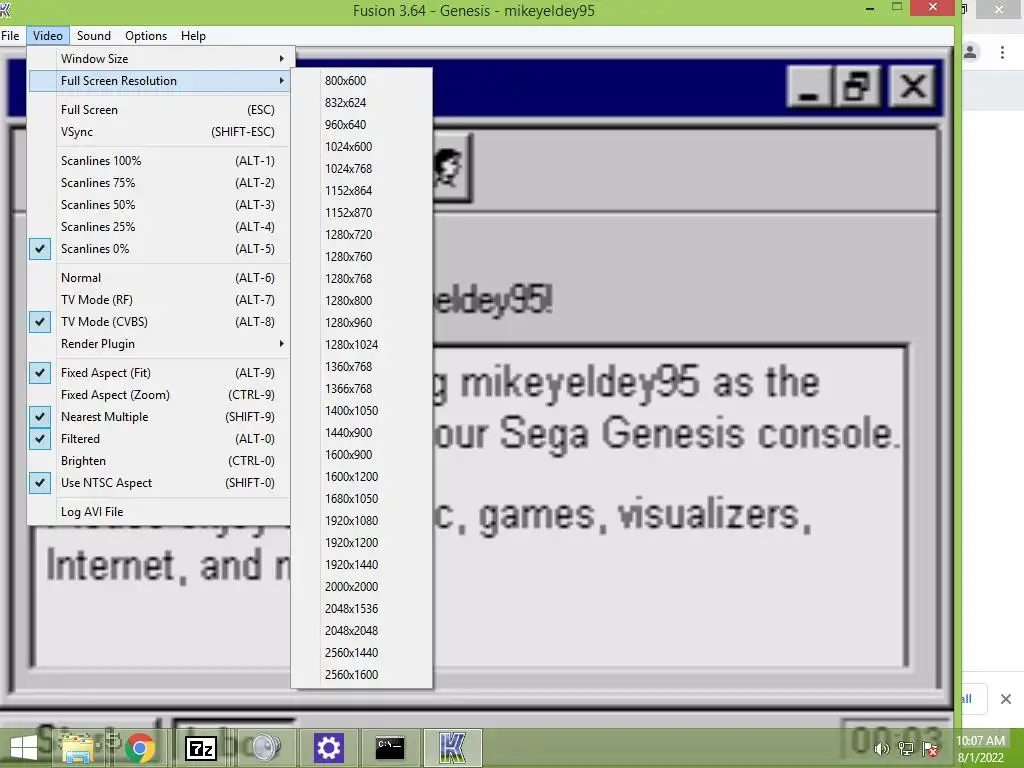
Task: Click the face icon in emulated toolbar
Action: click(x=449, y=167)
